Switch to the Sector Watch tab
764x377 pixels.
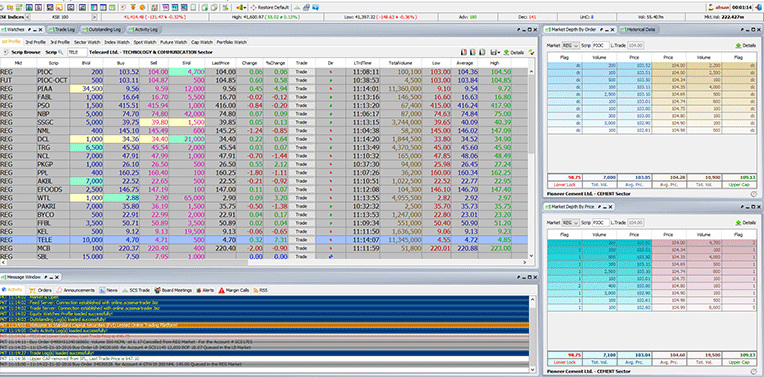(x=87, y=42)
